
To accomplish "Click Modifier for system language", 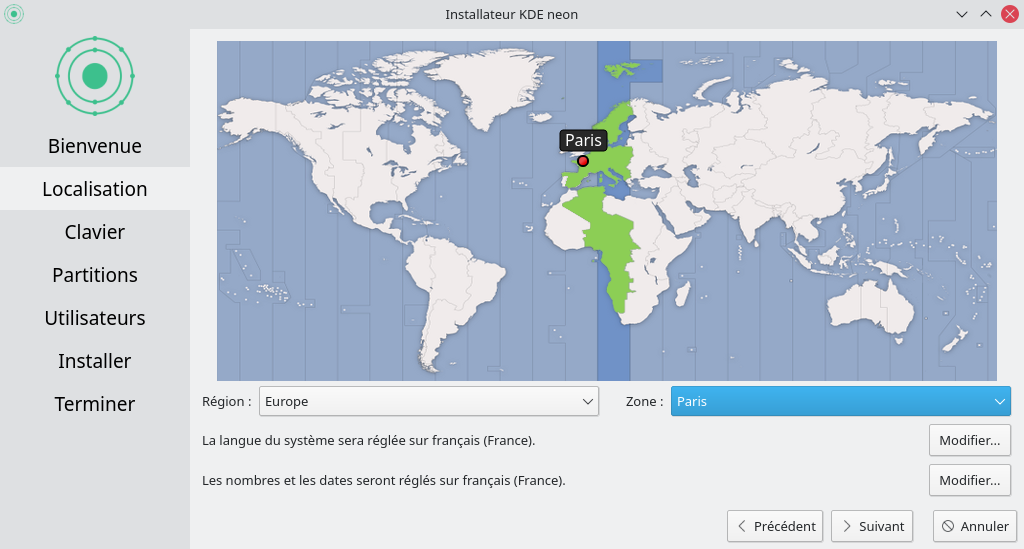I will tap(969, 441).
